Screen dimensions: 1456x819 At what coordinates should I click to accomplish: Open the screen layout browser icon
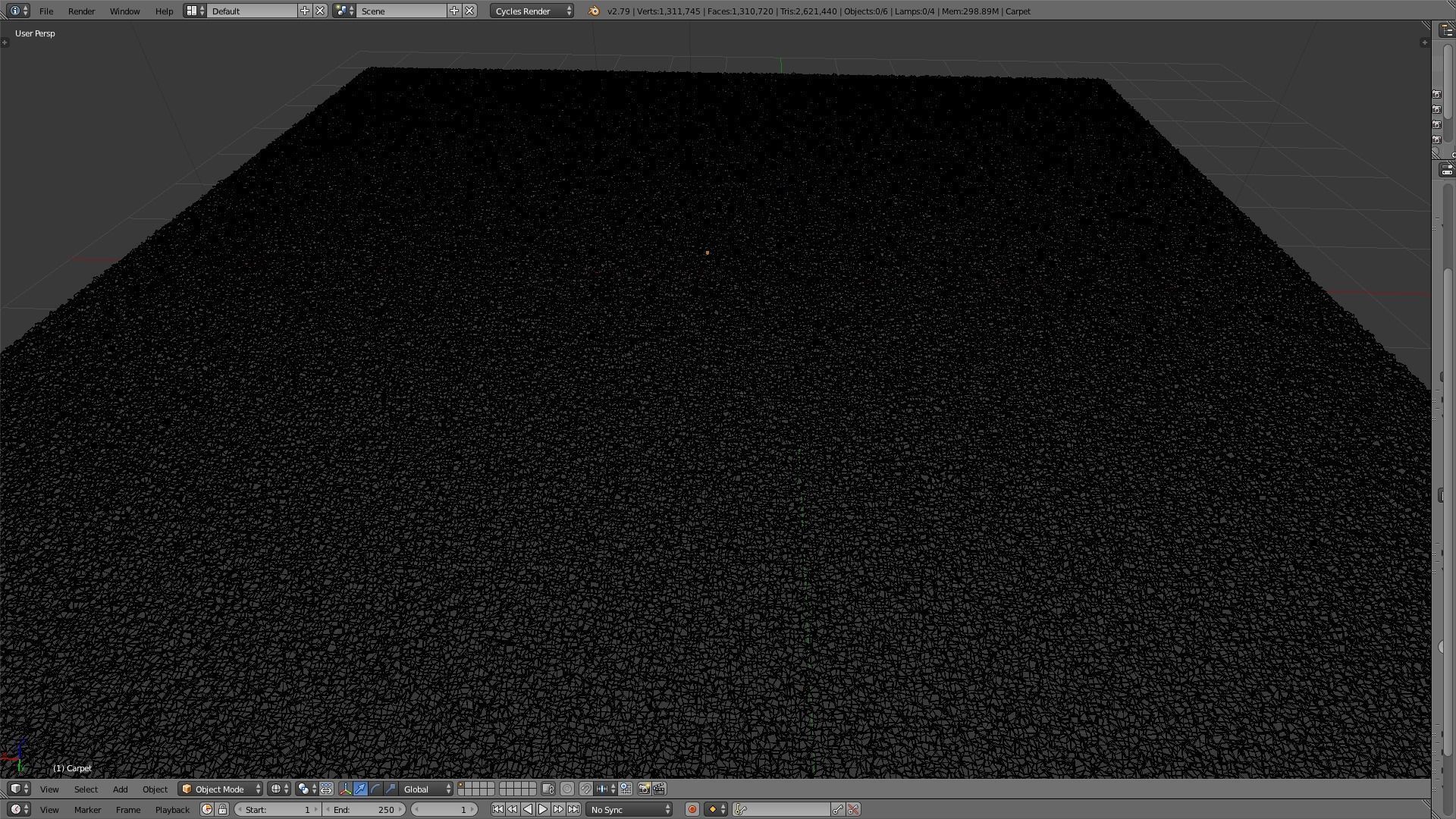click(x=195, y=11)
